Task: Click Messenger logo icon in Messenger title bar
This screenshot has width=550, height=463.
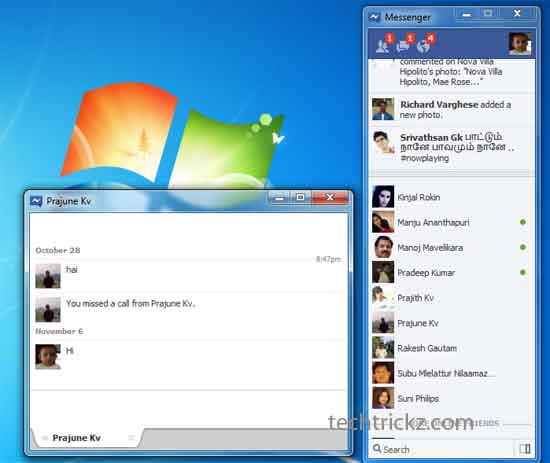Action: pyautogui.click(x=375, y=17)
